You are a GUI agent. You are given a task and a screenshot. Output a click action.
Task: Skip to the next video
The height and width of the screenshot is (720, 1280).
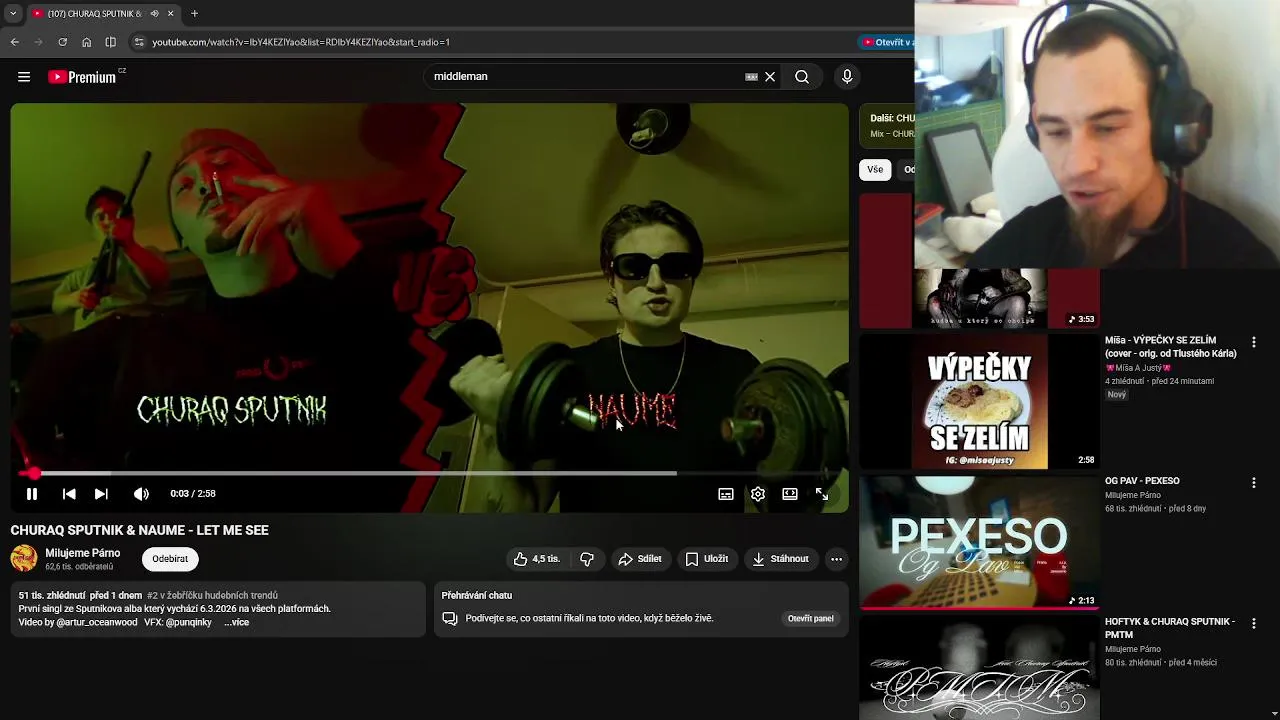click(101, 494)
